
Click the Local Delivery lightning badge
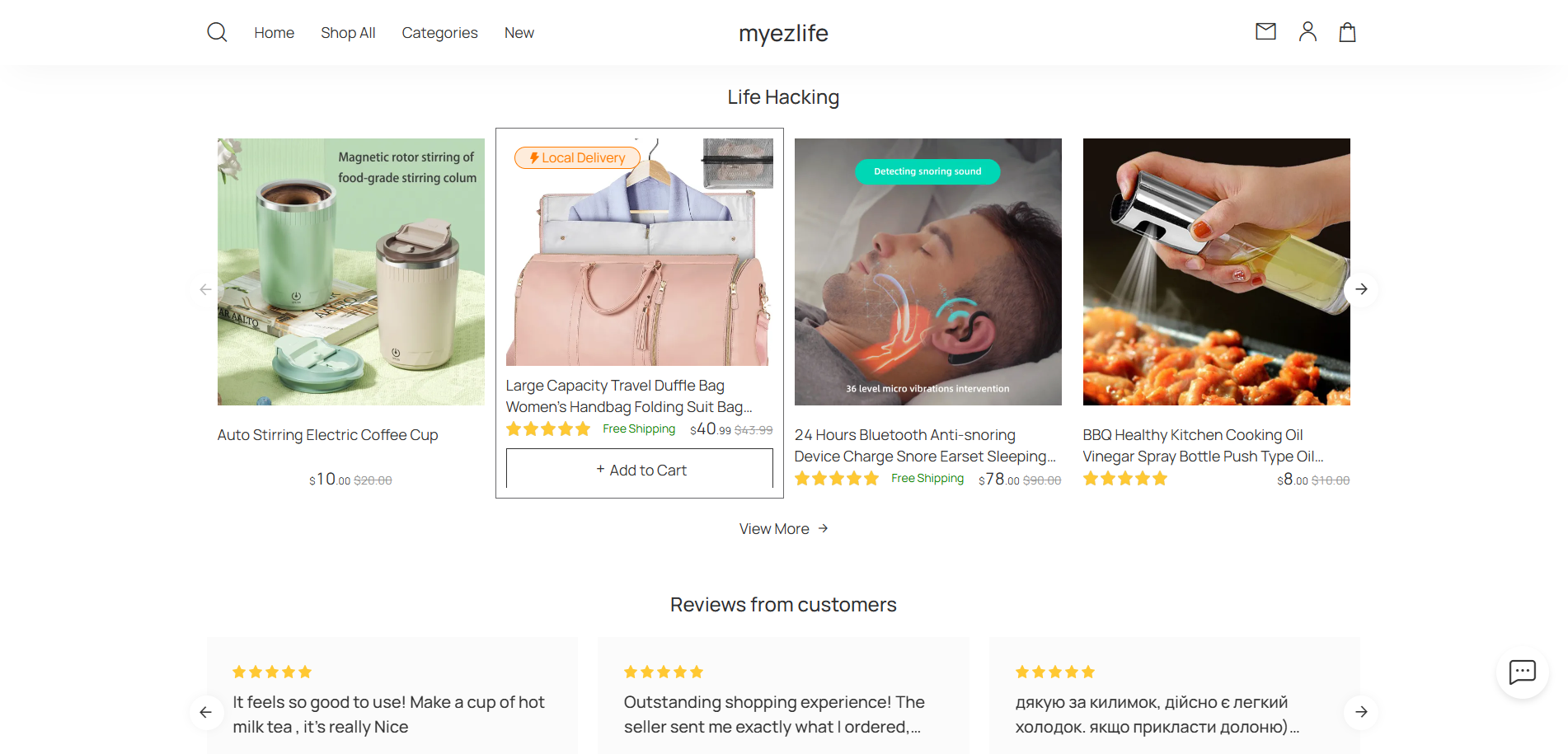577,157
